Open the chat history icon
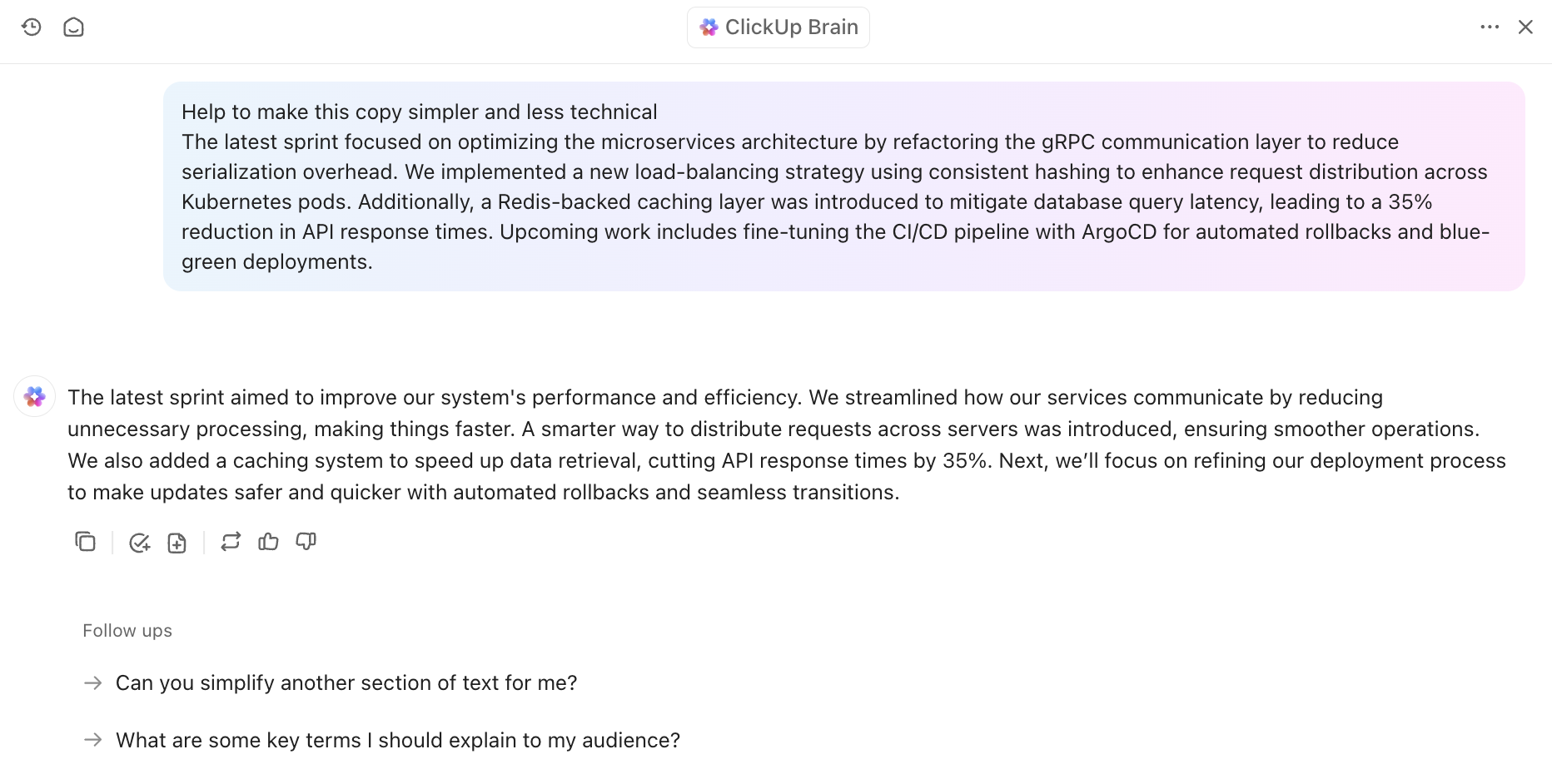This screenshot has height=784, width=1552. coord(32,27)
